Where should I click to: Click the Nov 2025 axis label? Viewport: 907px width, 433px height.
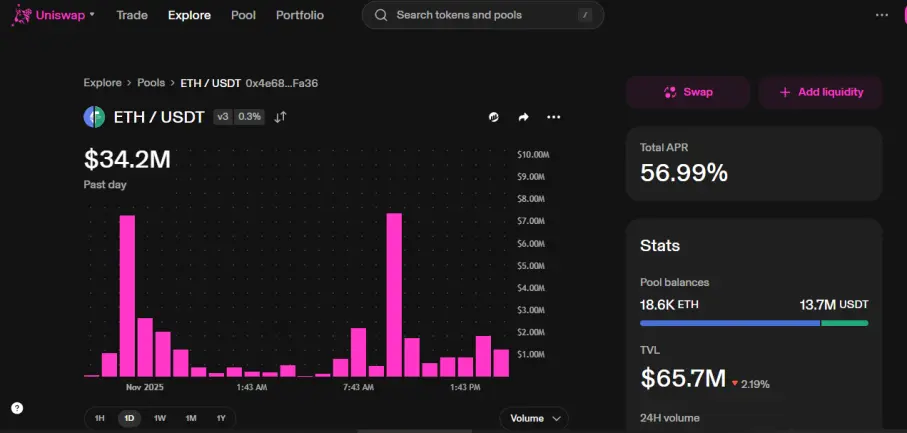pos(145,387)
